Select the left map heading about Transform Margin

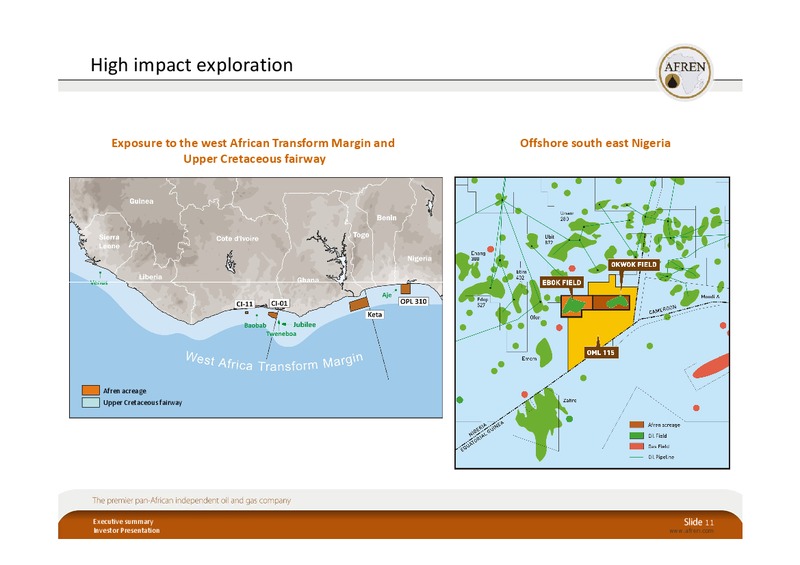254,151
